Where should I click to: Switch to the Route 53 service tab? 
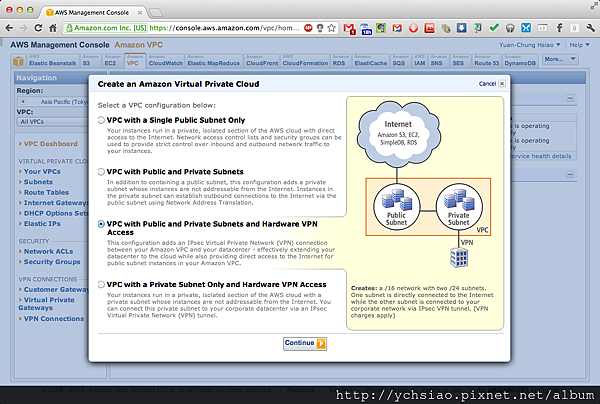[486, 61]
